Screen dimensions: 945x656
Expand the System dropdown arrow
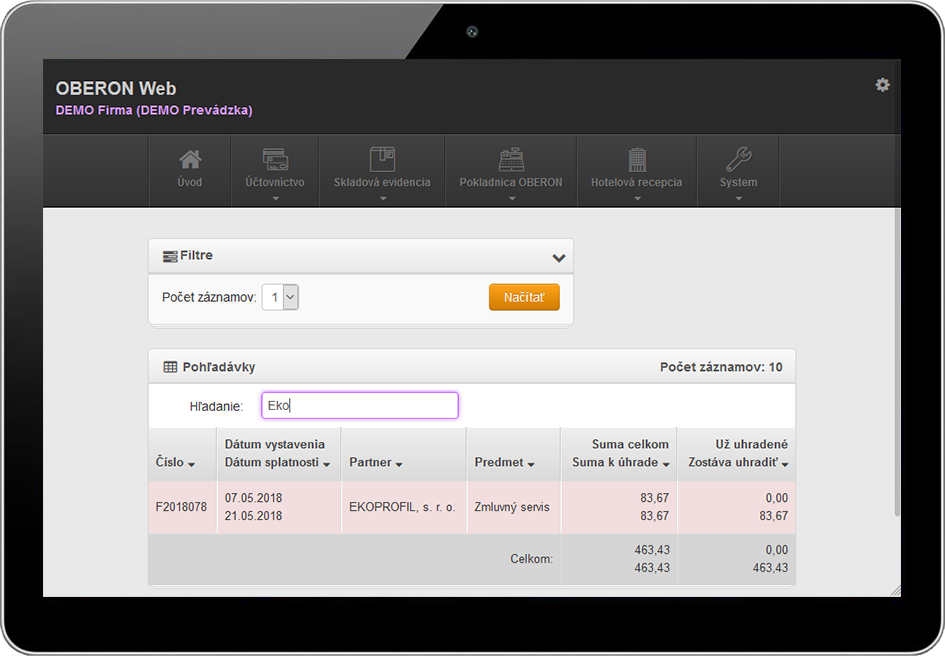coord(739,198)
